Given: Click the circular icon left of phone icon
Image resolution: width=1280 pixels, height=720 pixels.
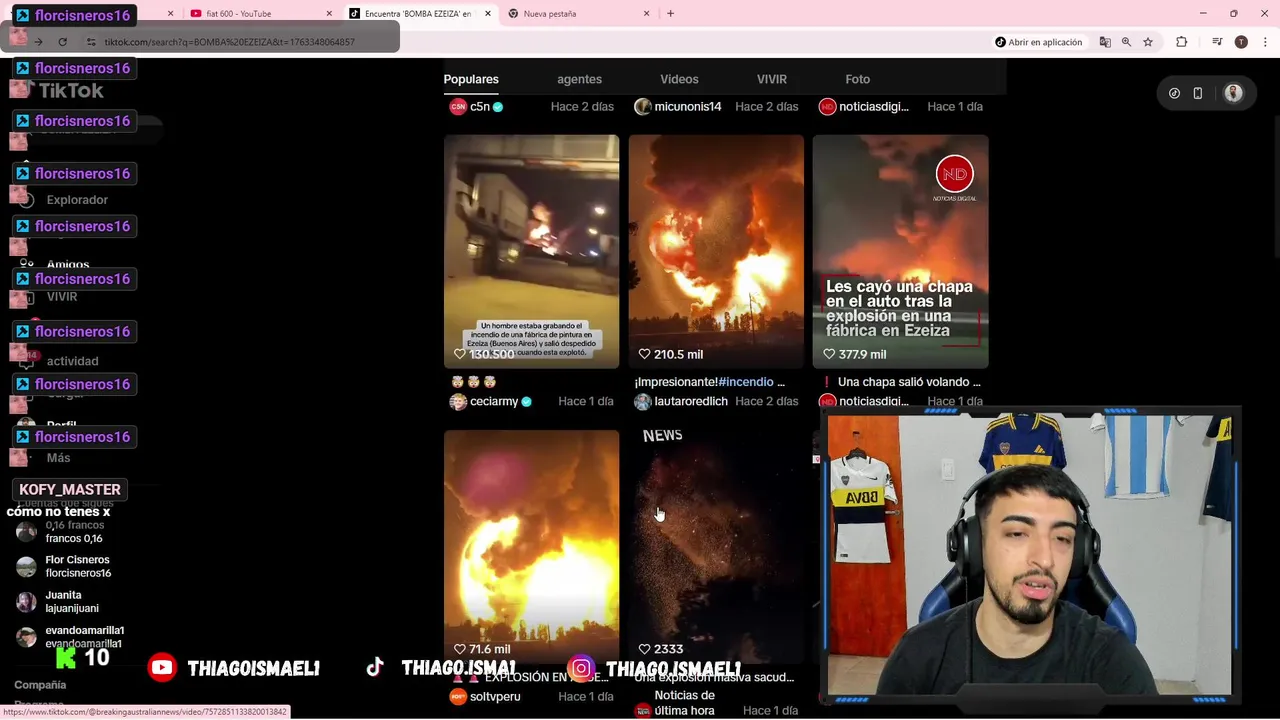Looking at the screenshot, I should click(x=1174, y=93).
